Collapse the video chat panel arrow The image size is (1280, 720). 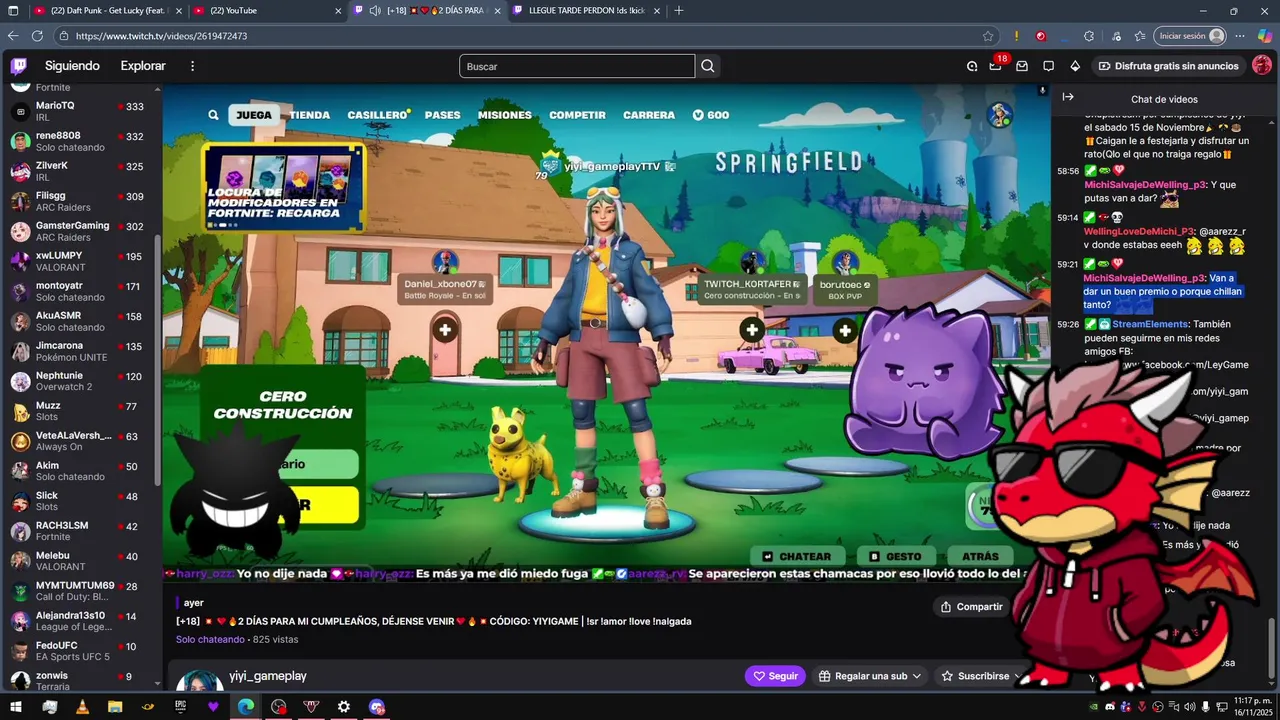click(1068, 97)
